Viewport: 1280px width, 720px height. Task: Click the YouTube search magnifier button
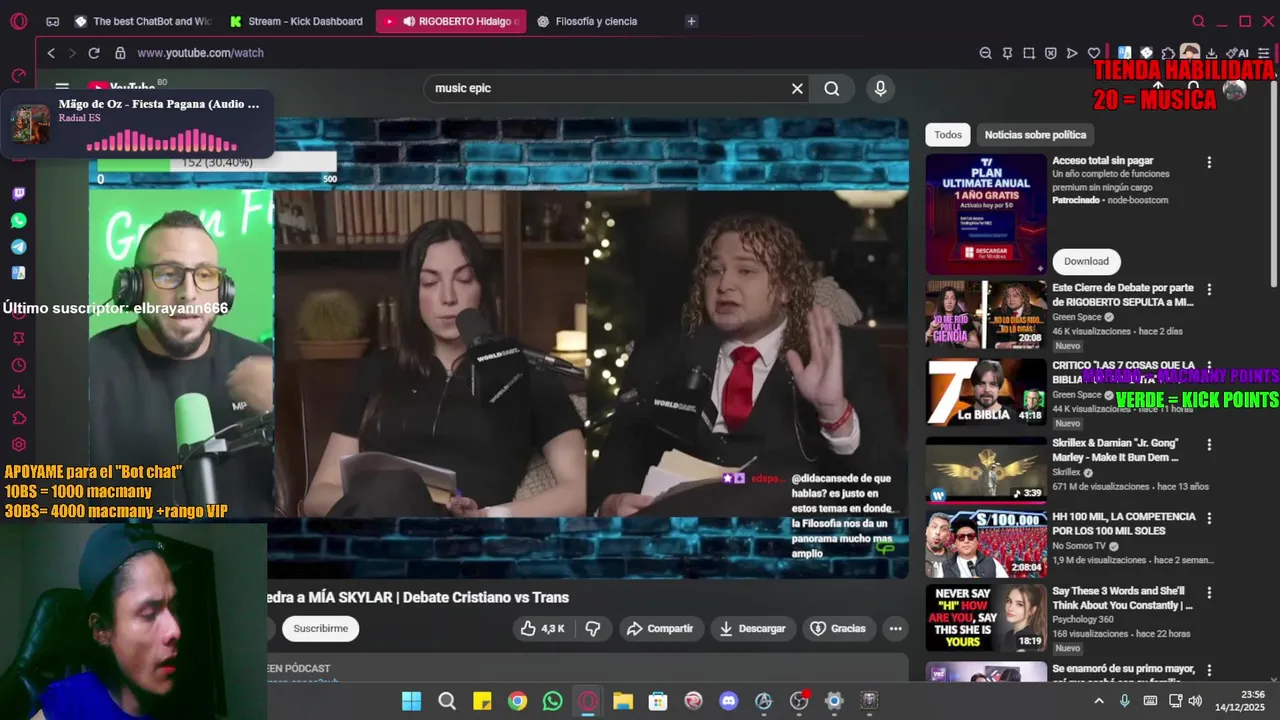click(x=832, y=88)
